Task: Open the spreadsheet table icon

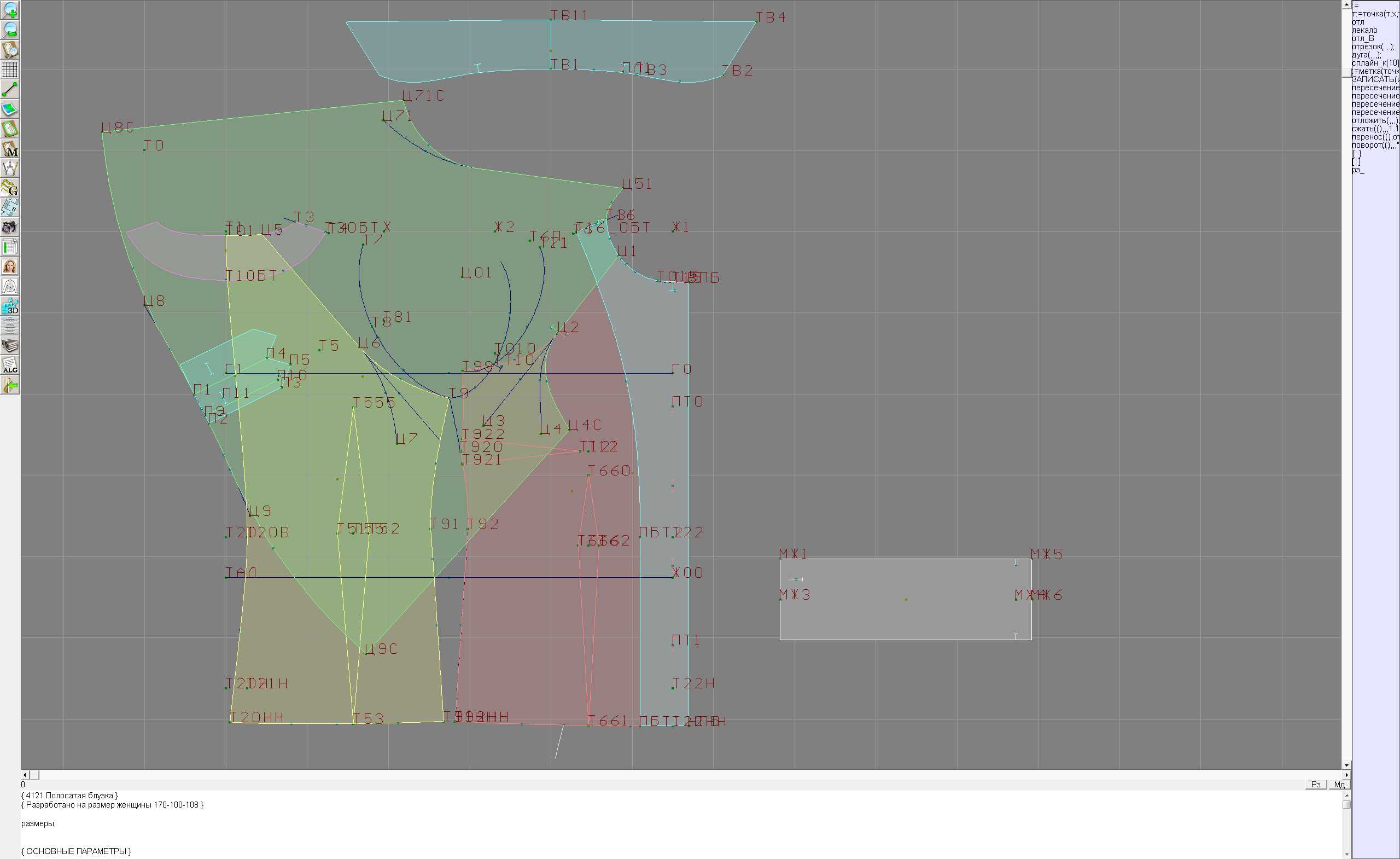Action: point(10,247)
